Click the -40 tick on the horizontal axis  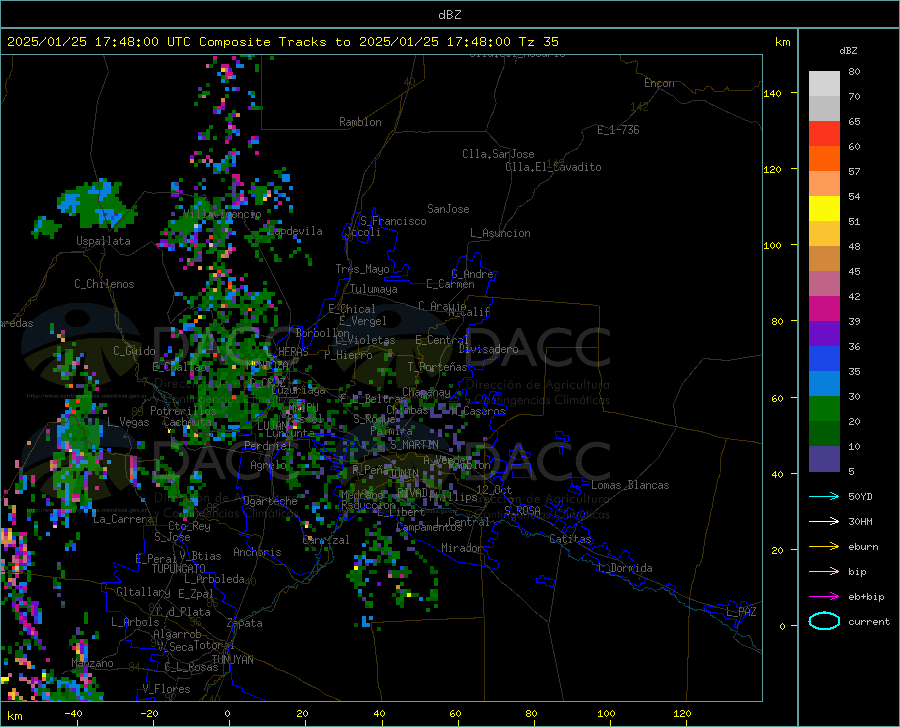click(73, 714)
